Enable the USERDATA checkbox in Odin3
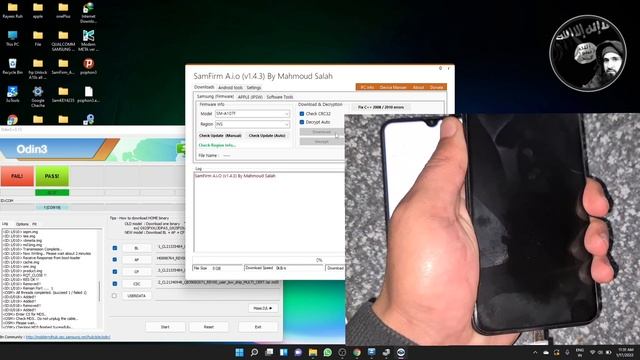640x360 pixels. pos(114,296)
